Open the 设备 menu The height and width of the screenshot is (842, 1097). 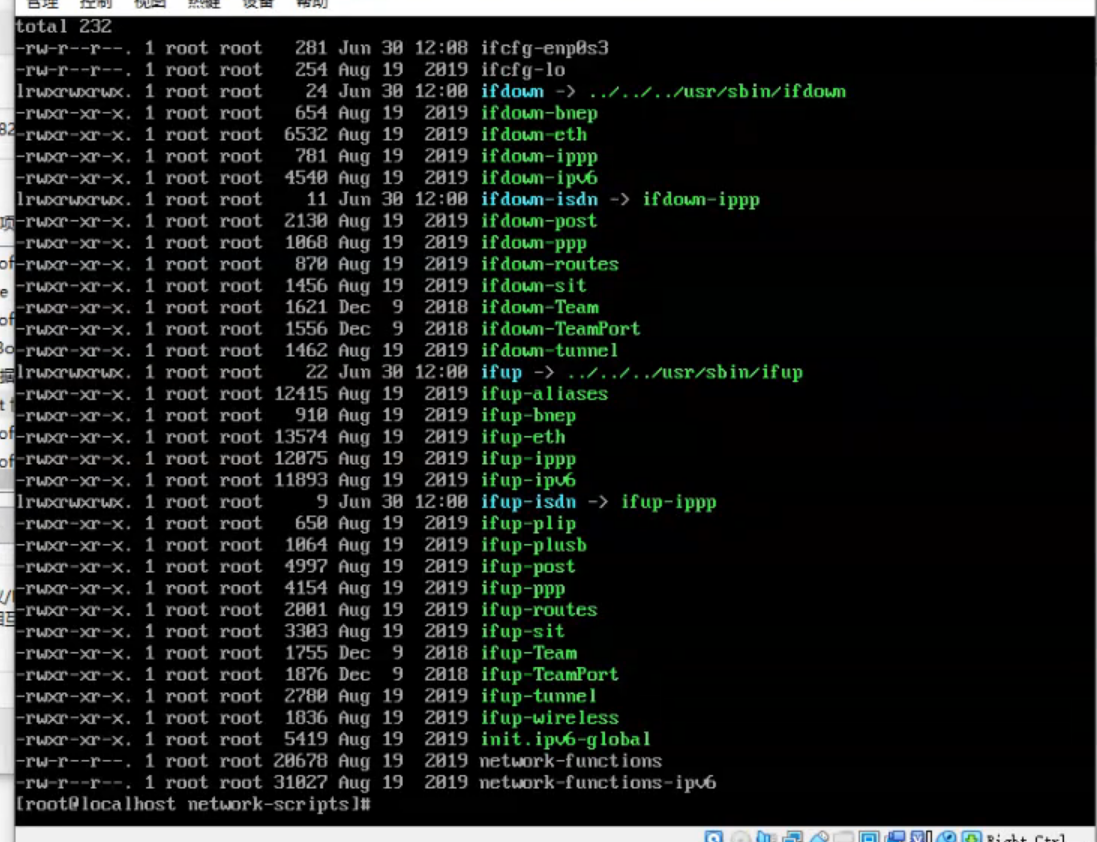tap(258, 4)
